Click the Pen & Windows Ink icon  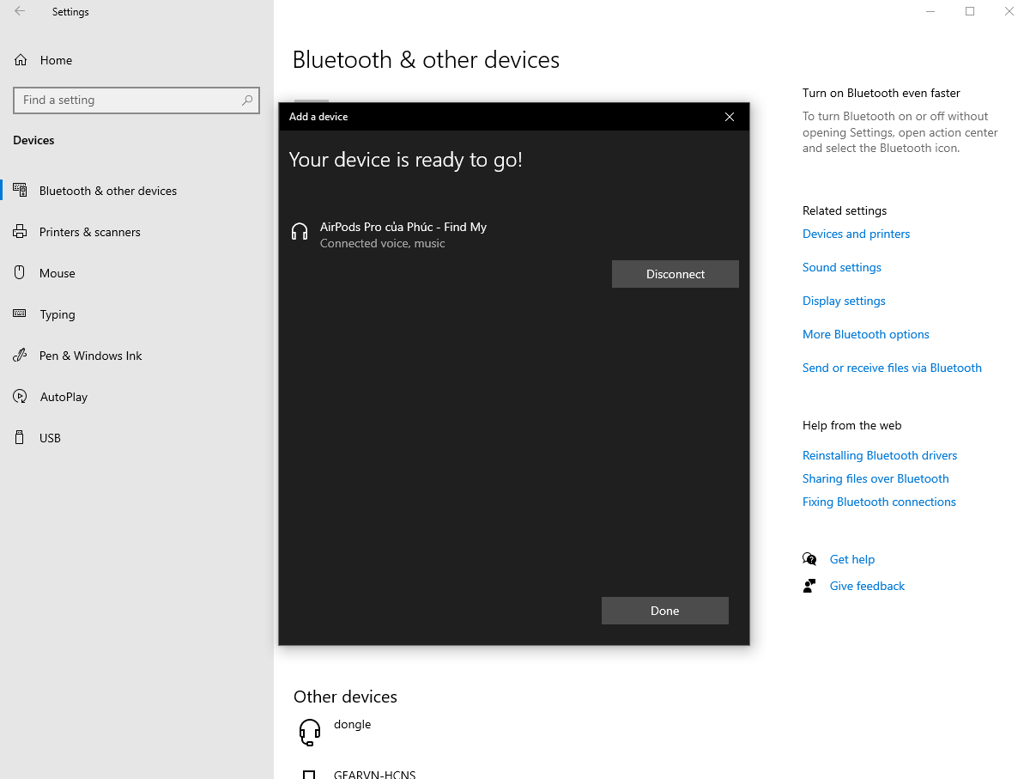click(20, 355)
